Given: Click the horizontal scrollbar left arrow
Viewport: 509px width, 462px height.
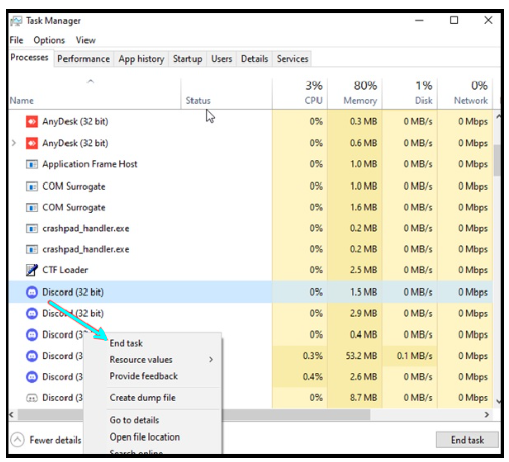Looking at the screenshot, I should pyautogui.click(x=12, y=415).
